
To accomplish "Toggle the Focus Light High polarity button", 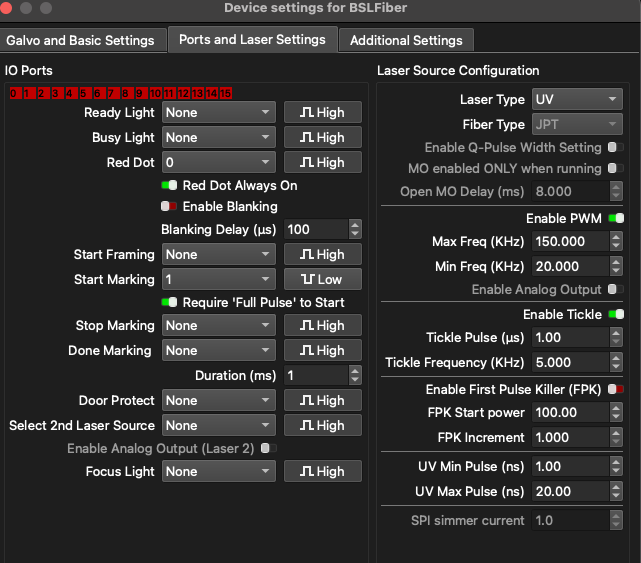I will [x=321, y=472].
